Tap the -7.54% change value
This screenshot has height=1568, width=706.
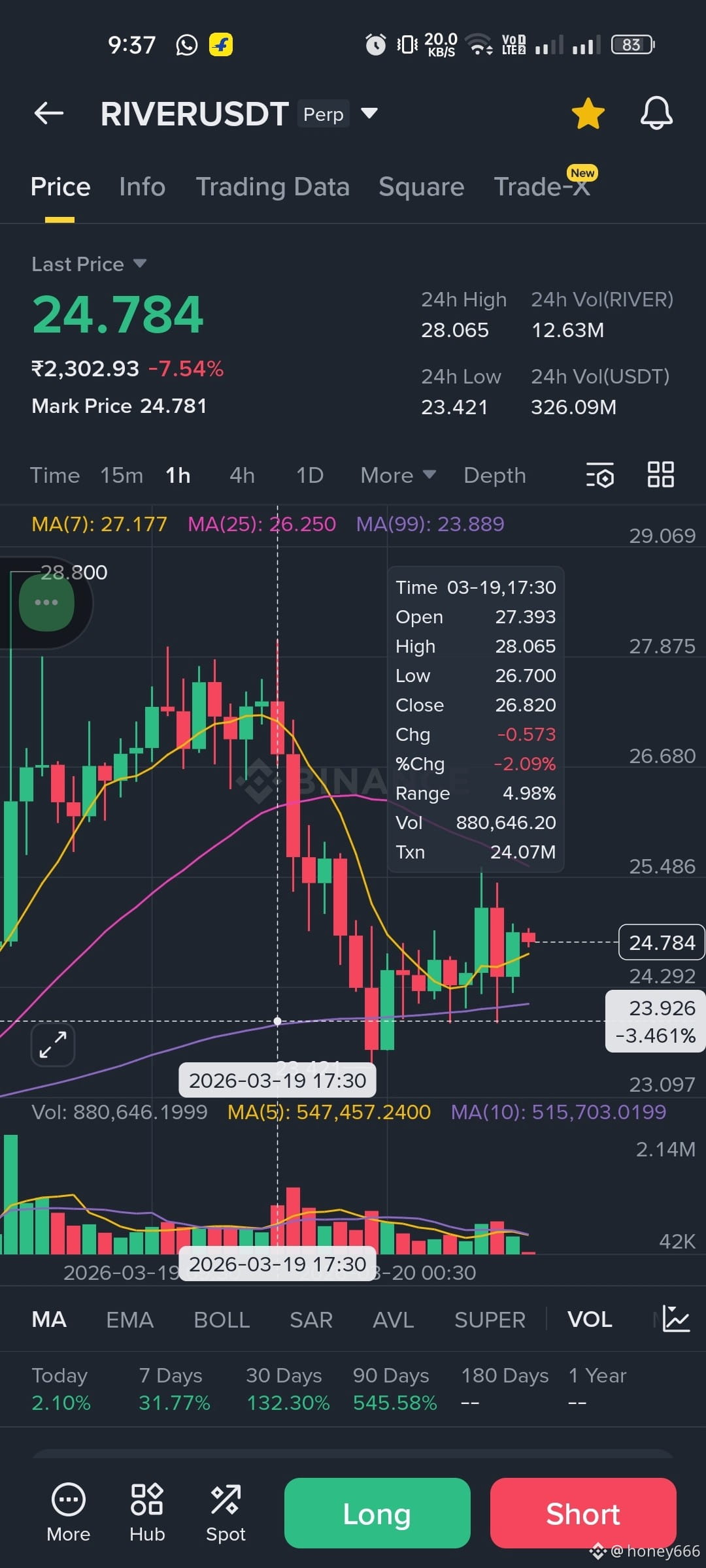(x=186, y=368)
